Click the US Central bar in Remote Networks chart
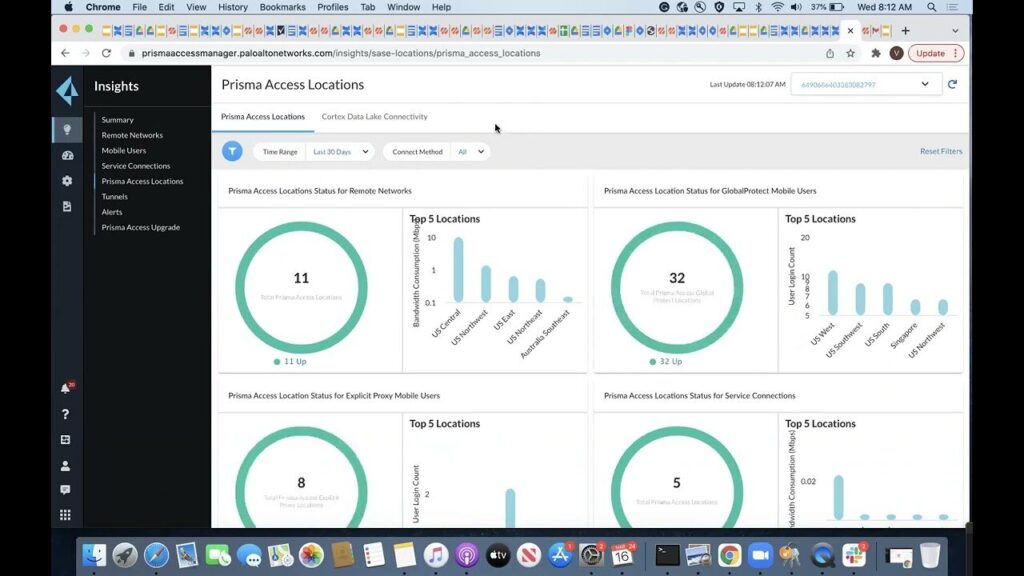The height and width of the screenshot is (576, 1024). (x=458, y=270)
